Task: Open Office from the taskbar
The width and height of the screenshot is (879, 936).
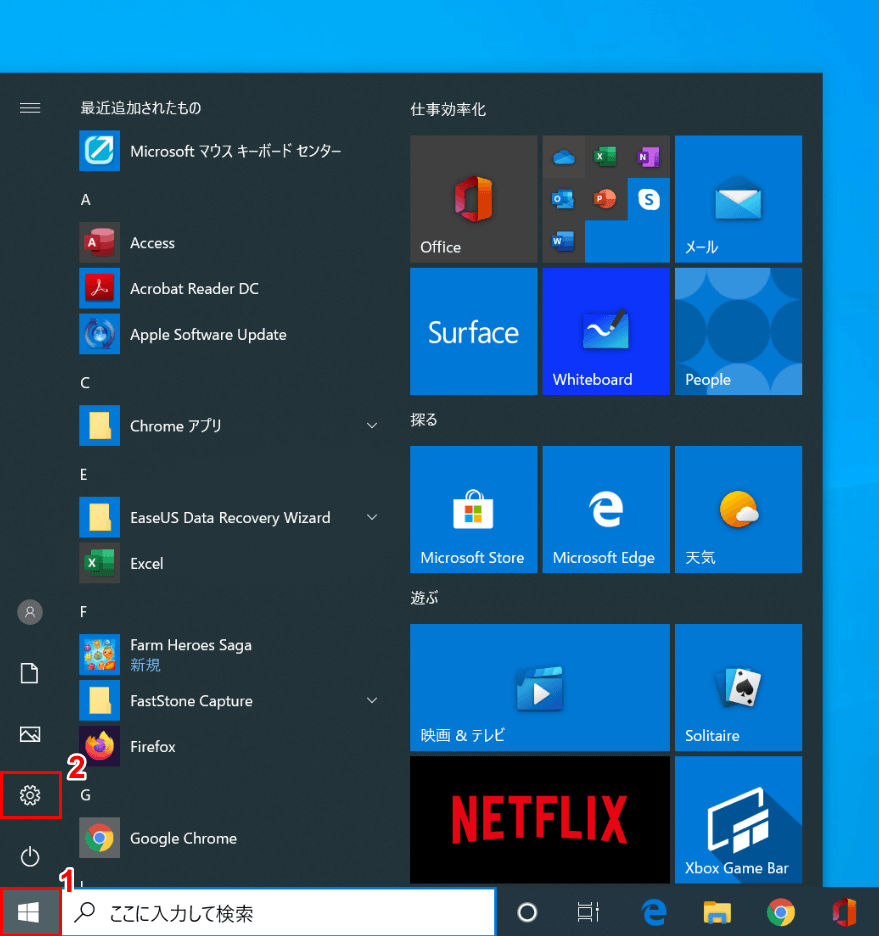Action: coord(844,912)
